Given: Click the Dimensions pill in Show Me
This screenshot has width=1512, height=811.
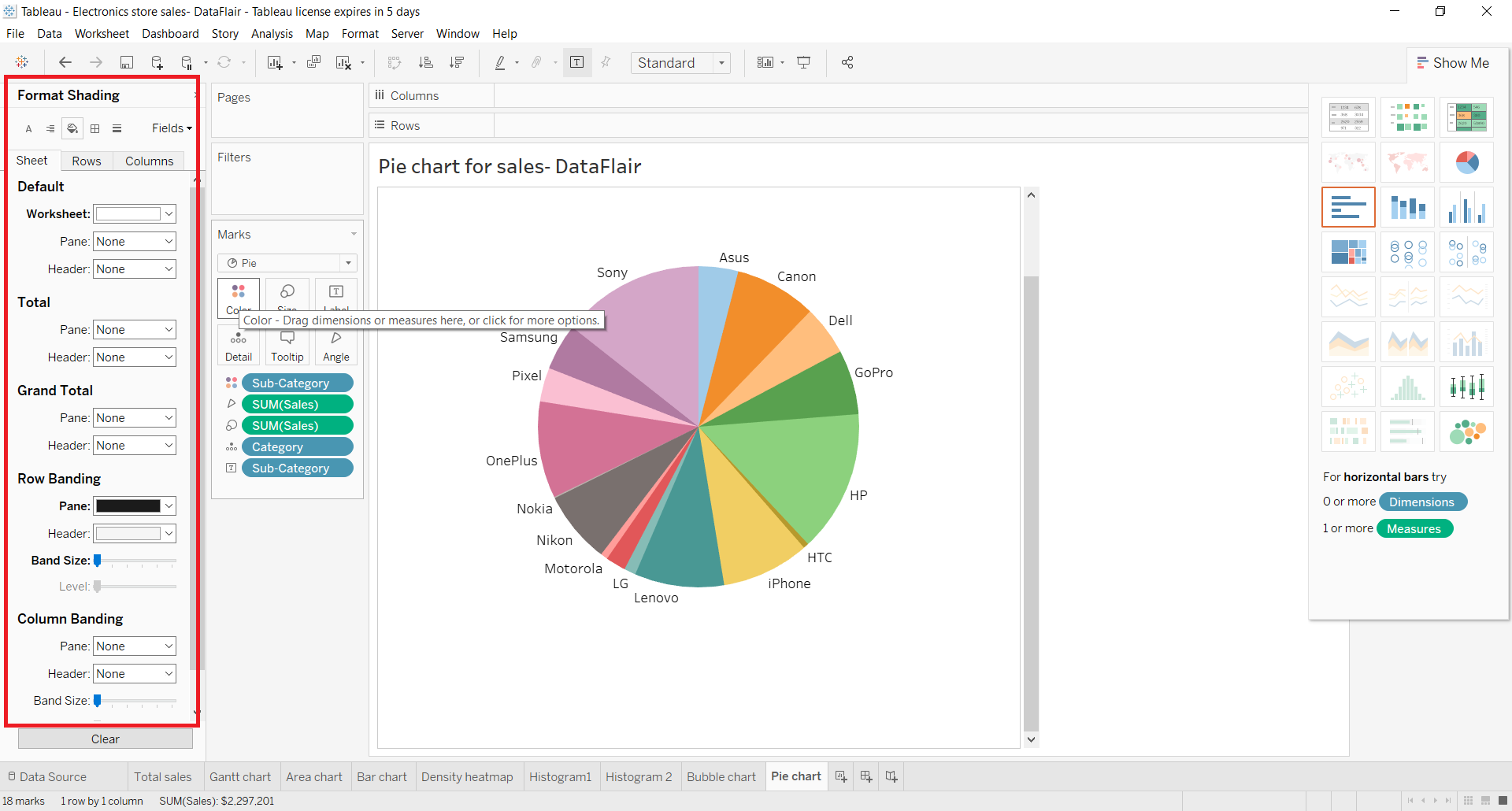Looking at the screenshot, I should (1422, 502).
